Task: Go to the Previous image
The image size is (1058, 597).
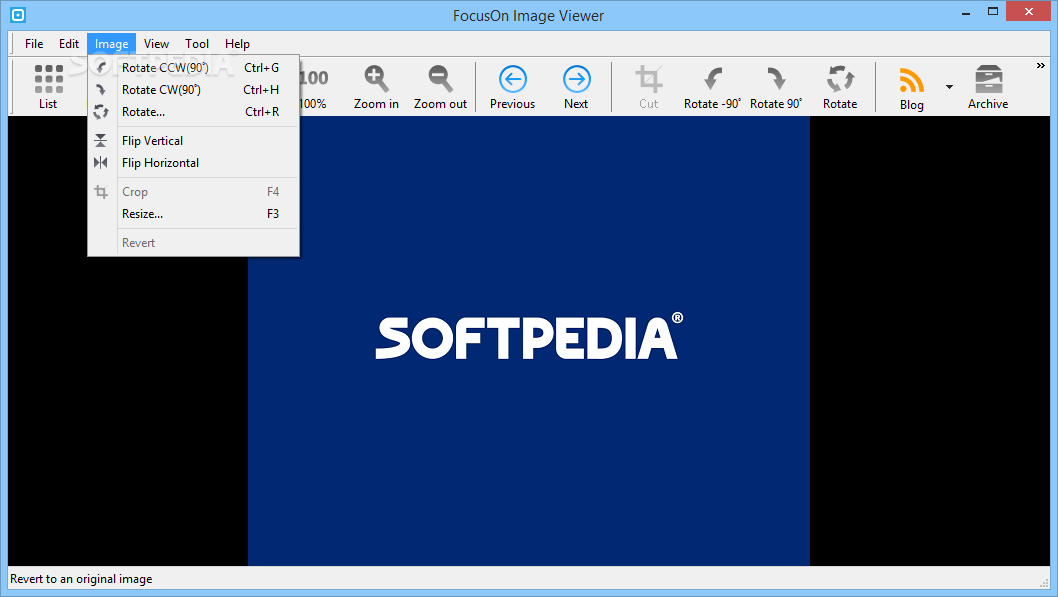Action: point(512,86)
